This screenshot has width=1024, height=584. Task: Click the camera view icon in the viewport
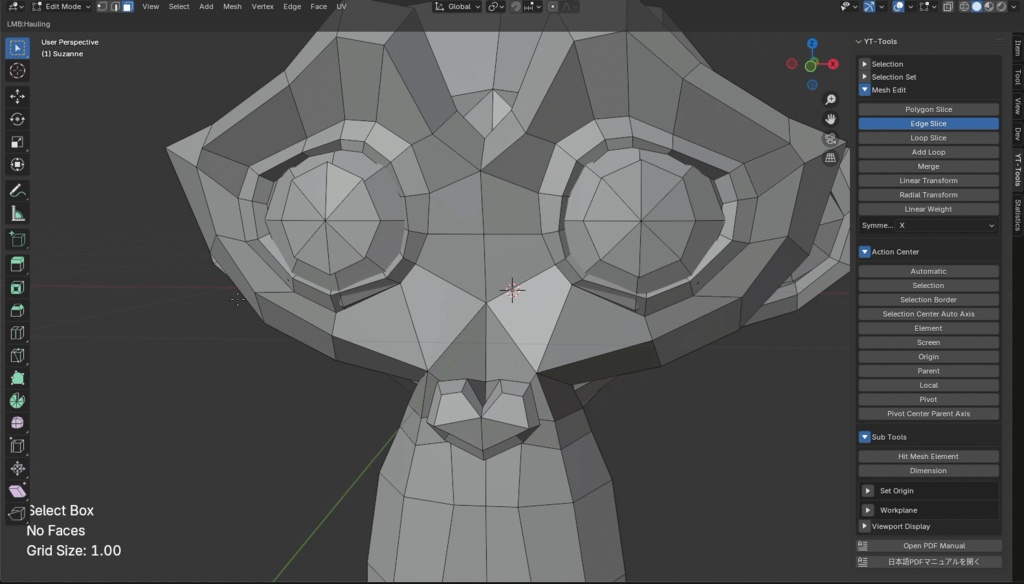click(x=829, y=139)
